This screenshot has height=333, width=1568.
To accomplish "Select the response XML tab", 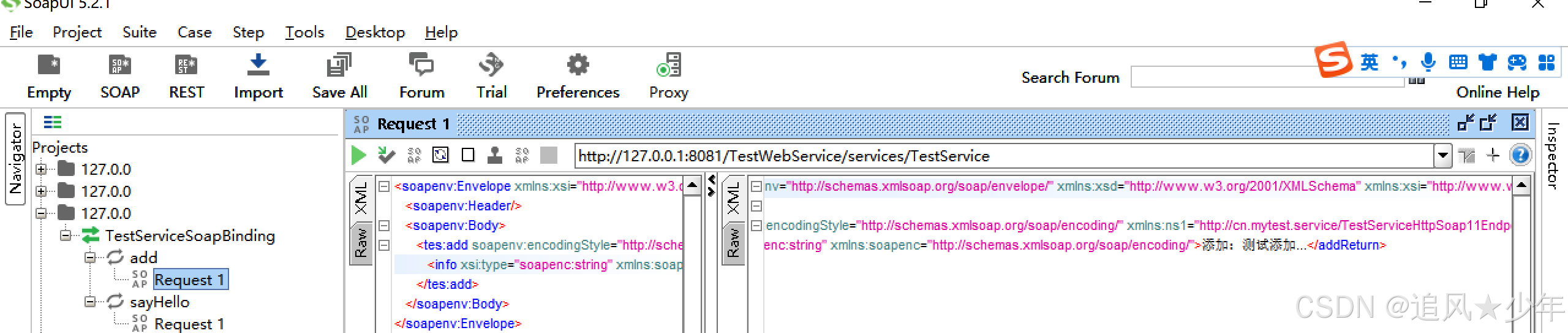I will pyautogui.click(x=733, y=199).
